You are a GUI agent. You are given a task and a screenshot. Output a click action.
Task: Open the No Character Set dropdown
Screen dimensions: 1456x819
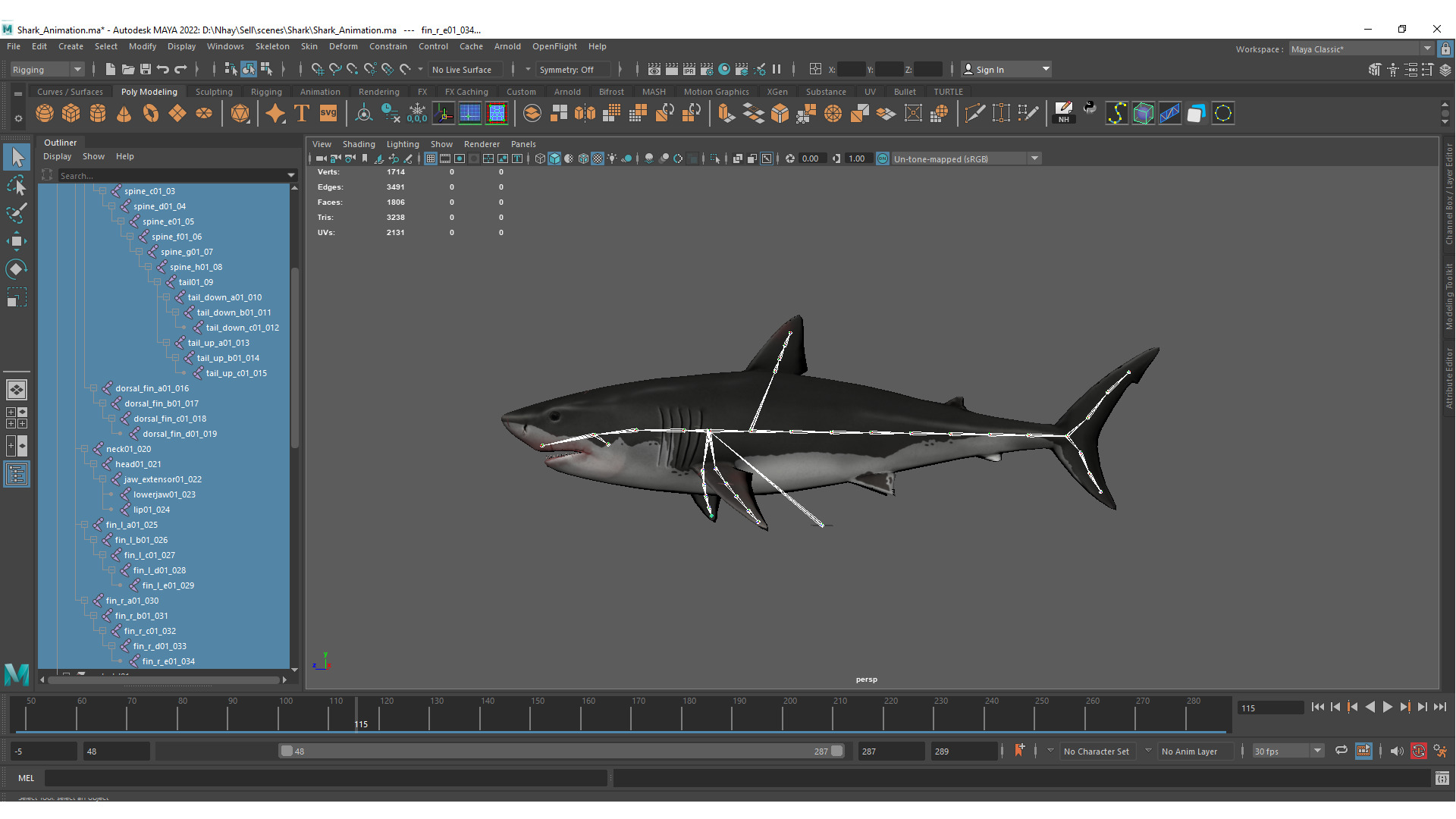1097,751
